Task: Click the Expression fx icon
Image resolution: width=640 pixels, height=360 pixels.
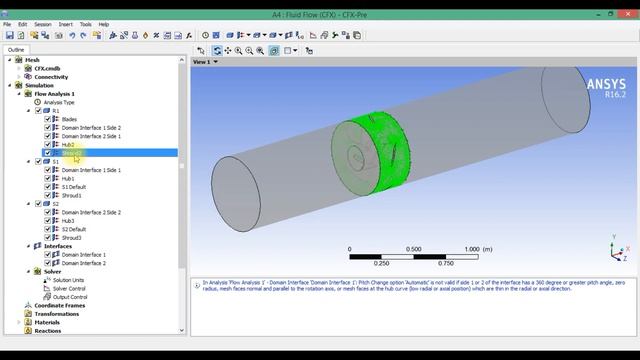Action: tap(189, 36)
